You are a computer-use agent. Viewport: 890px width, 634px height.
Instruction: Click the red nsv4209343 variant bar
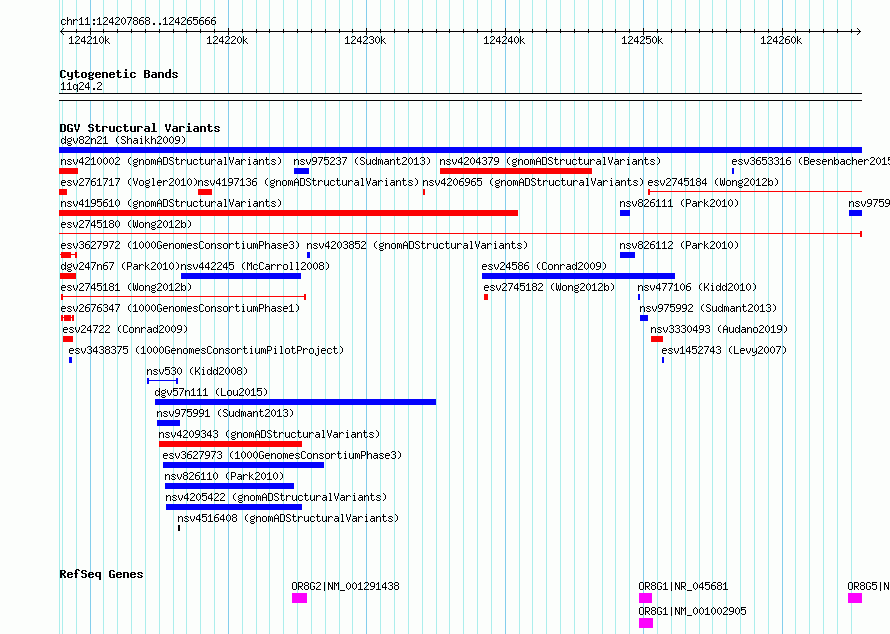click(230, 444)
